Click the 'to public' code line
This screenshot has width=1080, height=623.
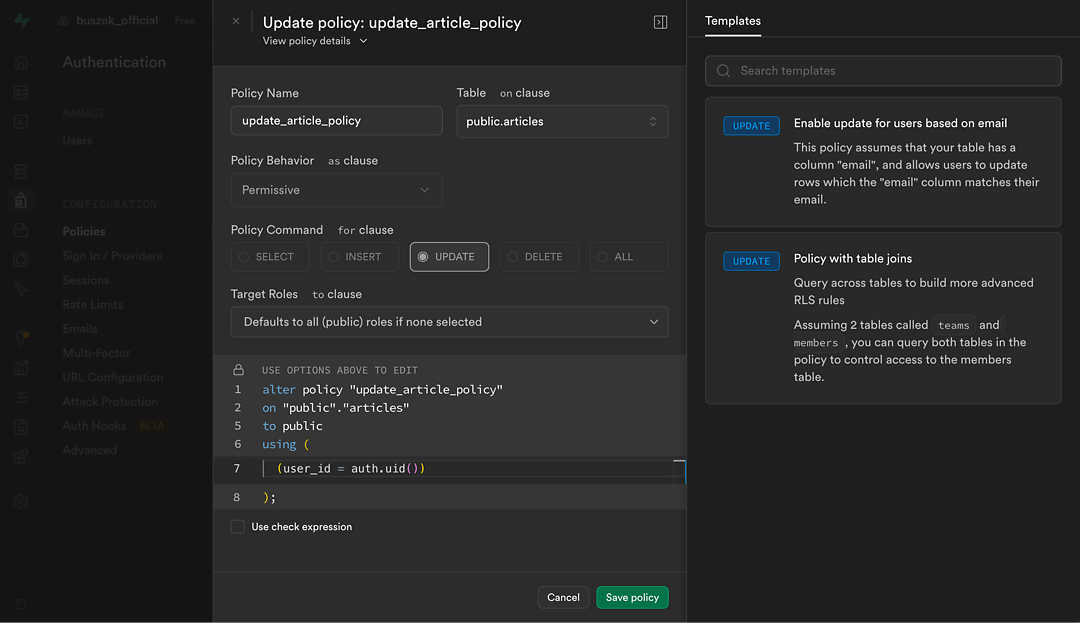(292, 426)
